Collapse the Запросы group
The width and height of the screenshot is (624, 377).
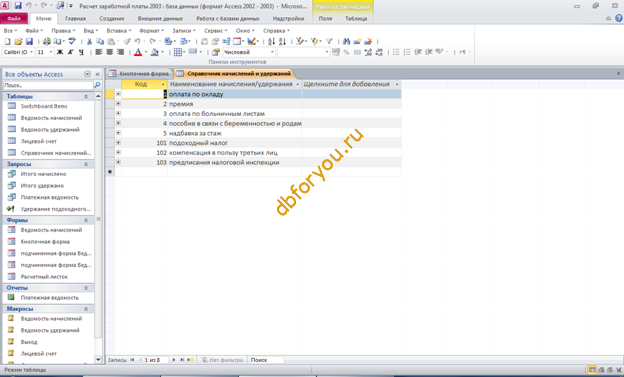point(86,164)
